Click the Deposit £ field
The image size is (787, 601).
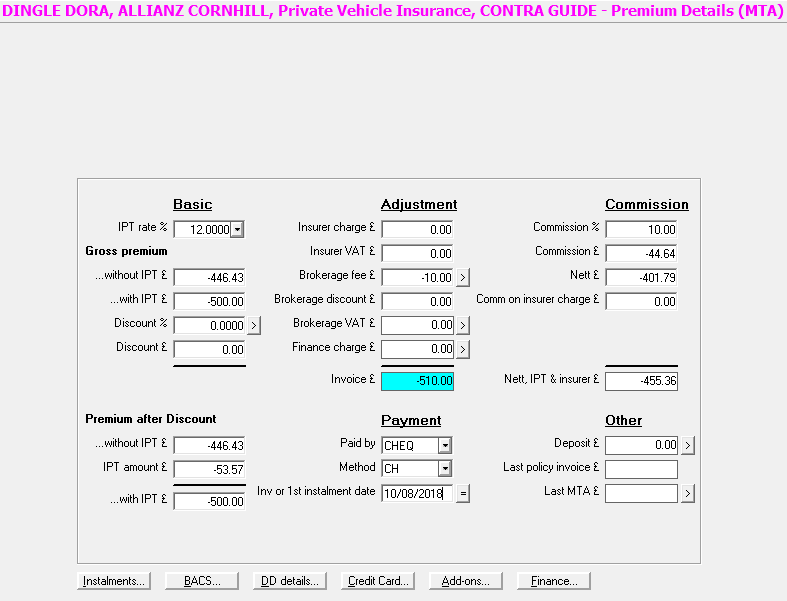pyautogui.click(x=641, y=445)
